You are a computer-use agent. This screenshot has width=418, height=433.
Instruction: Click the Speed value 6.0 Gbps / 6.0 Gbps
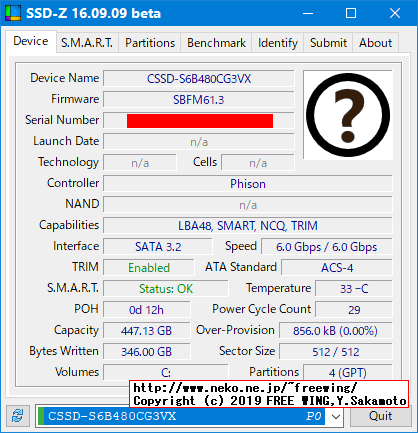pos(327,247)
